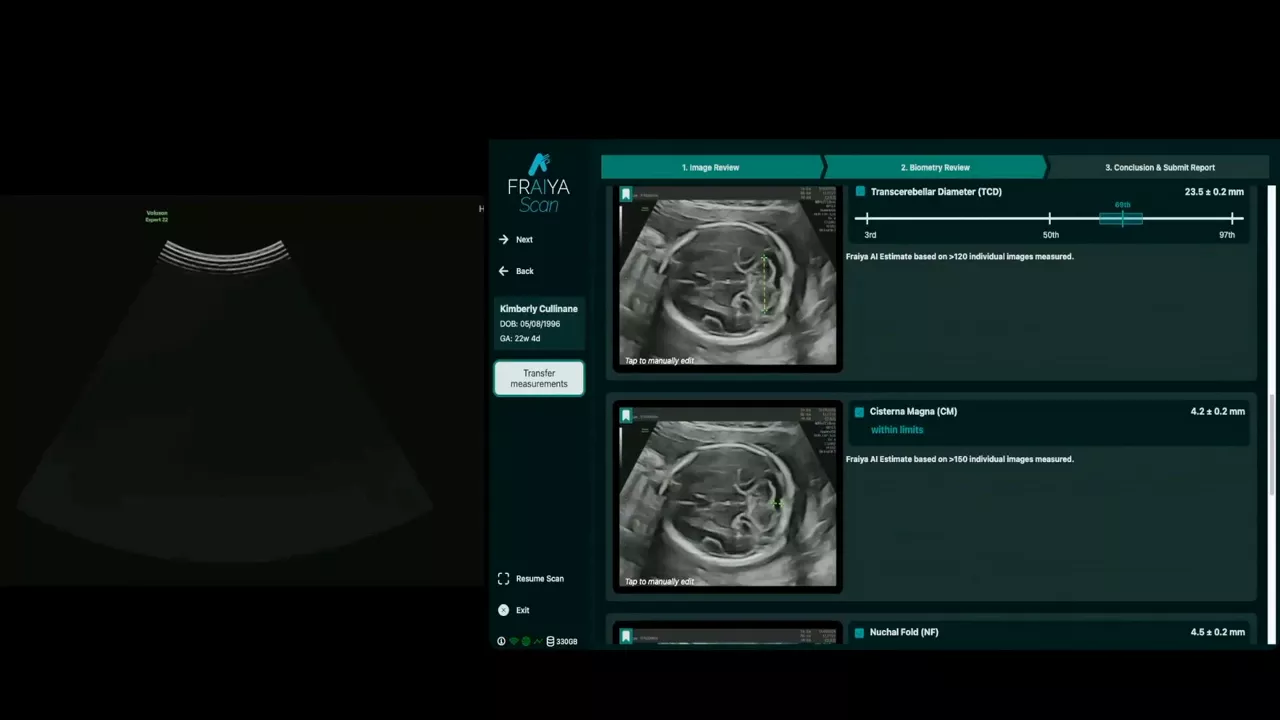The height and width of the screenshot is (720, 1280).
Task: Click the Next label in sidebar
Action: 524,240
